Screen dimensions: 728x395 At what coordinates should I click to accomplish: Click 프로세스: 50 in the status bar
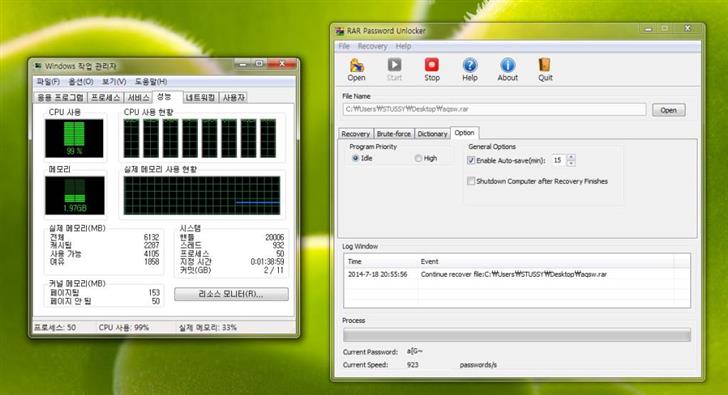pyautogui.click(x=55, y=327)
